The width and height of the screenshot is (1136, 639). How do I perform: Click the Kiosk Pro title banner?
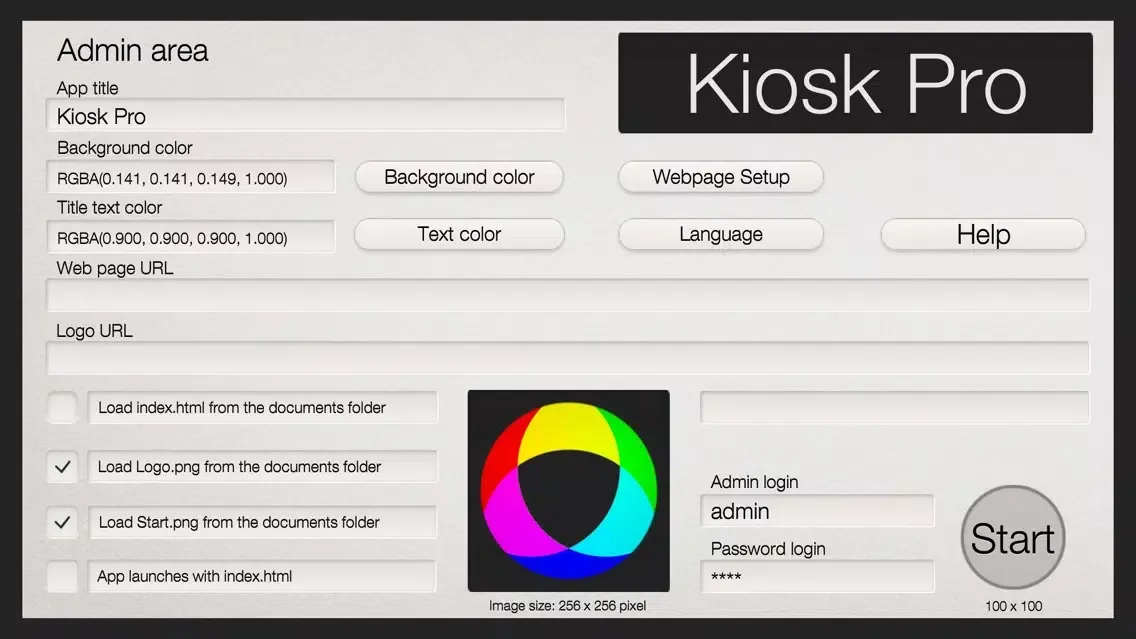856,83
